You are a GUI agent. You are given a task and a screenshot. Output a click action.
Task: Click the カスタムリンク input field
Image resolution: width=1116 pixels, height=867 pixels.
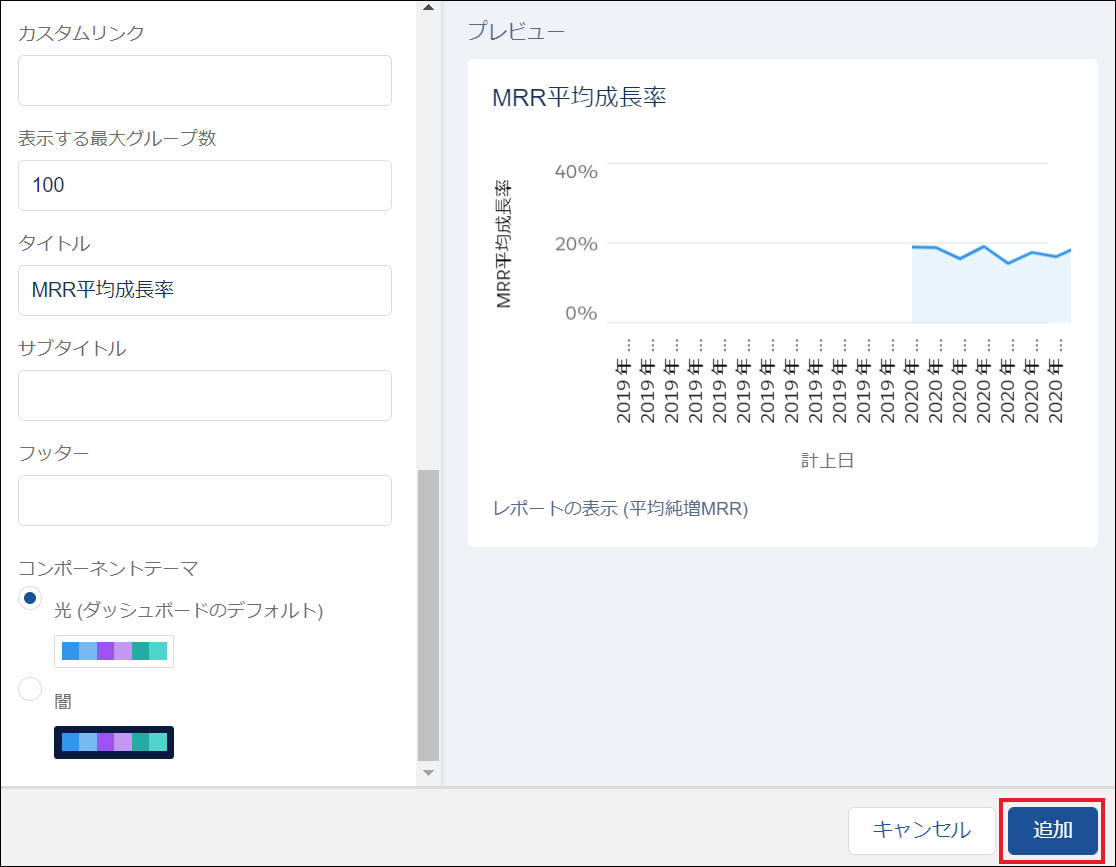pyautogui.click(x=204, y=80)
